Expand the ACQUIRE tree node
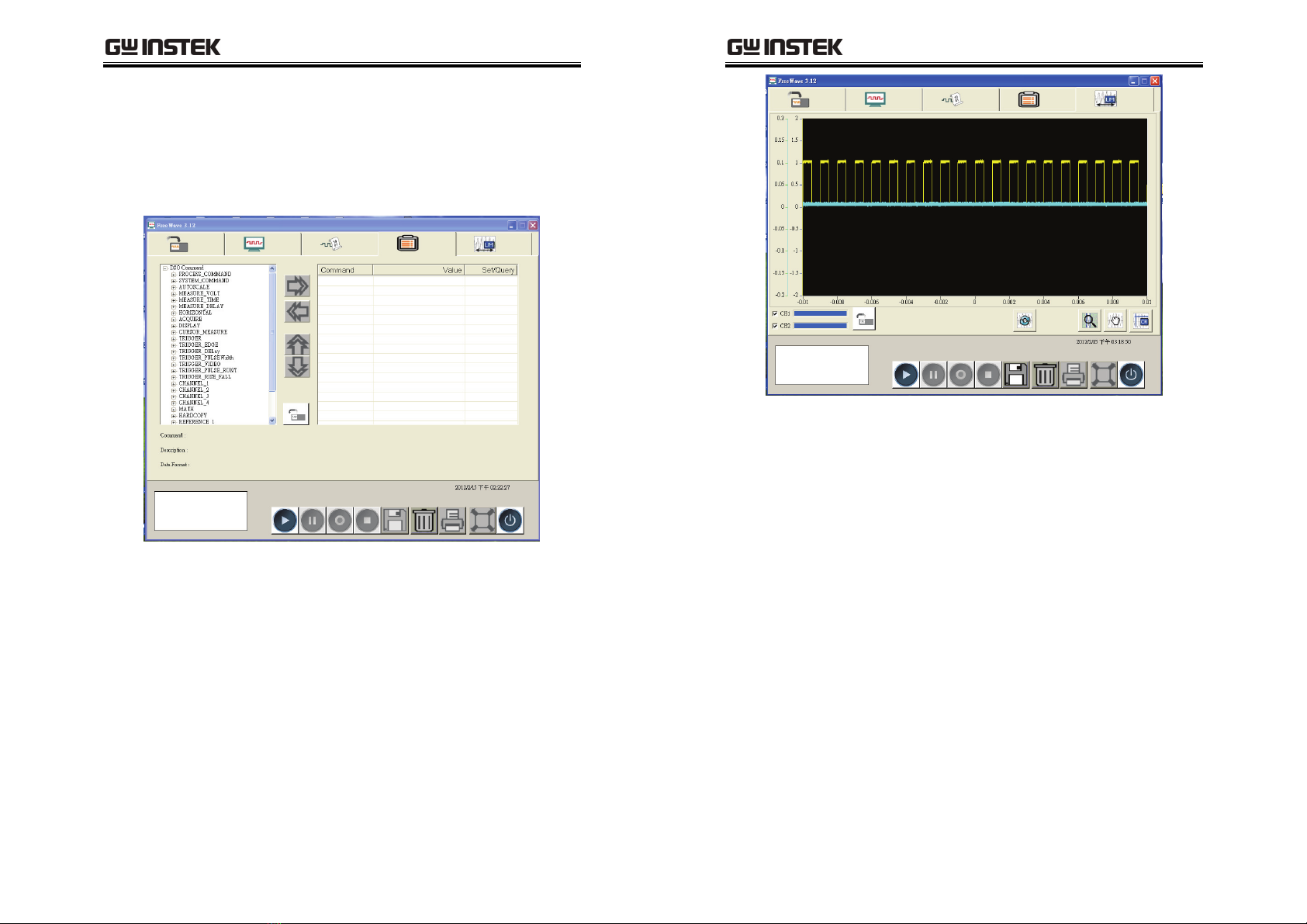The width and height of the screenshot is (1307, 924). (x=174, y=320)
